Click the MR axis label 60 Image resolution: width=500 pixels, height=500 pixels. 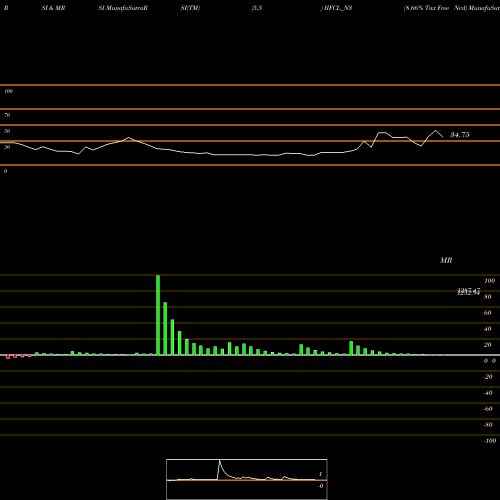(488, 313)
